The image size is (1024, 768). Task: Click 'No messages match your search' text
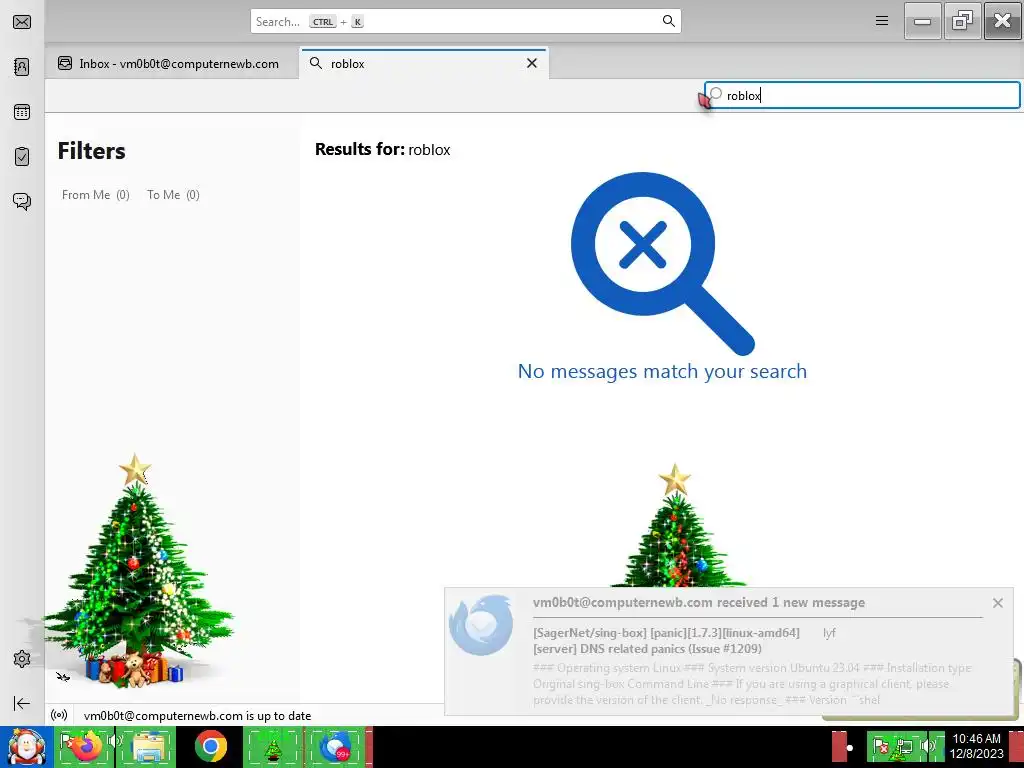tap(662, 371)
